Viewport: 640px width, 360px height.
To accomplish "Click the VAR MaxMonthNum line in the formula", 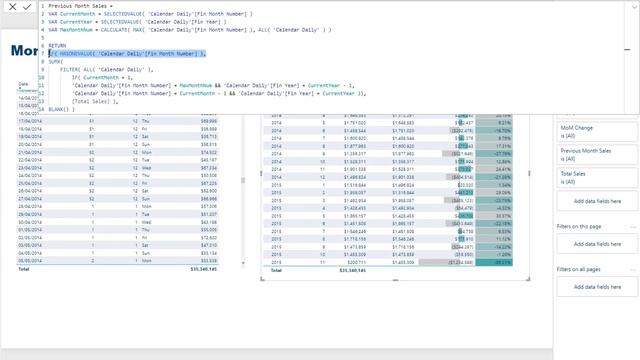I will tap(190, 30).
